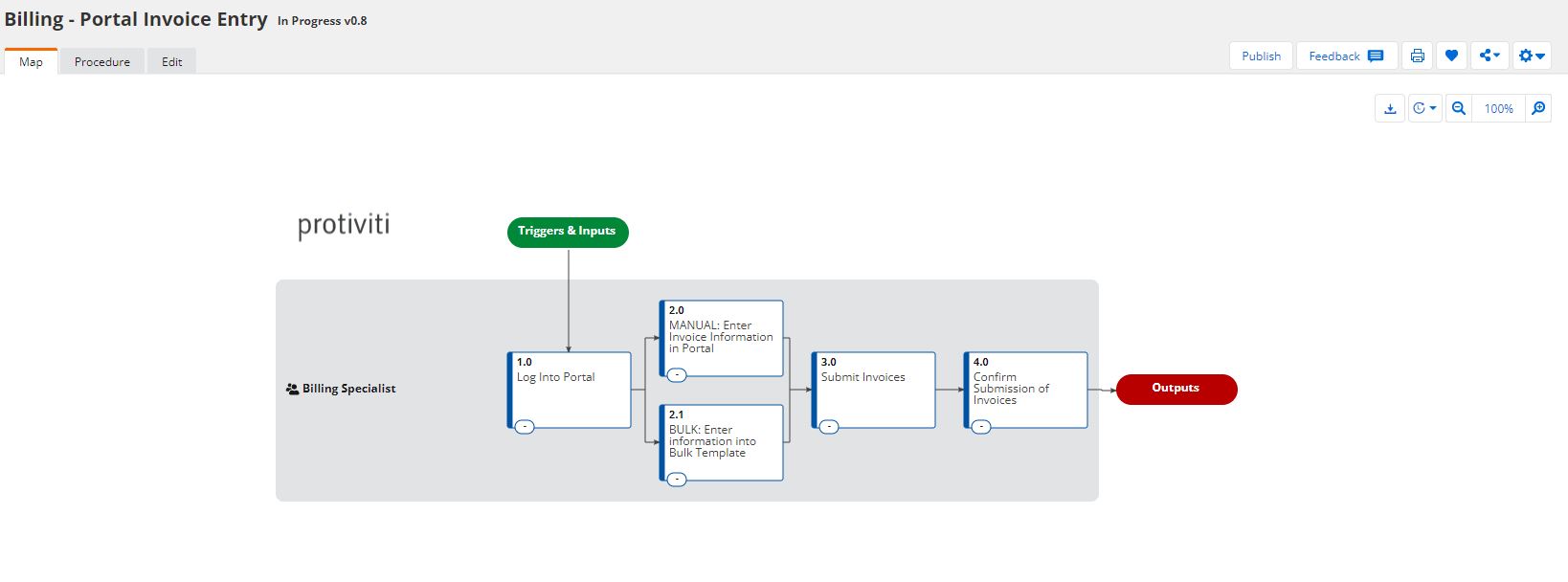Favorite this process with the heart icon
1568x582 pixels.
point(1451,56)
